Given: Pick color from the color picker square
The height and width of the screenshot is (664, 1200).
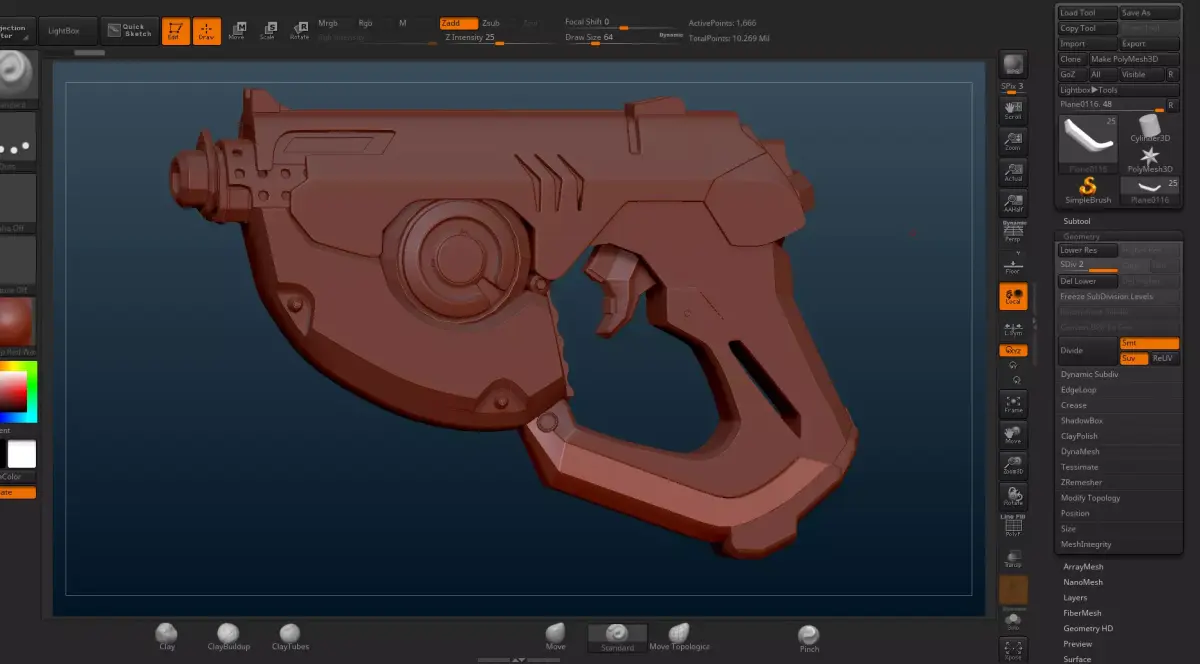Looking at the screenshot, I should click(13, 392).
